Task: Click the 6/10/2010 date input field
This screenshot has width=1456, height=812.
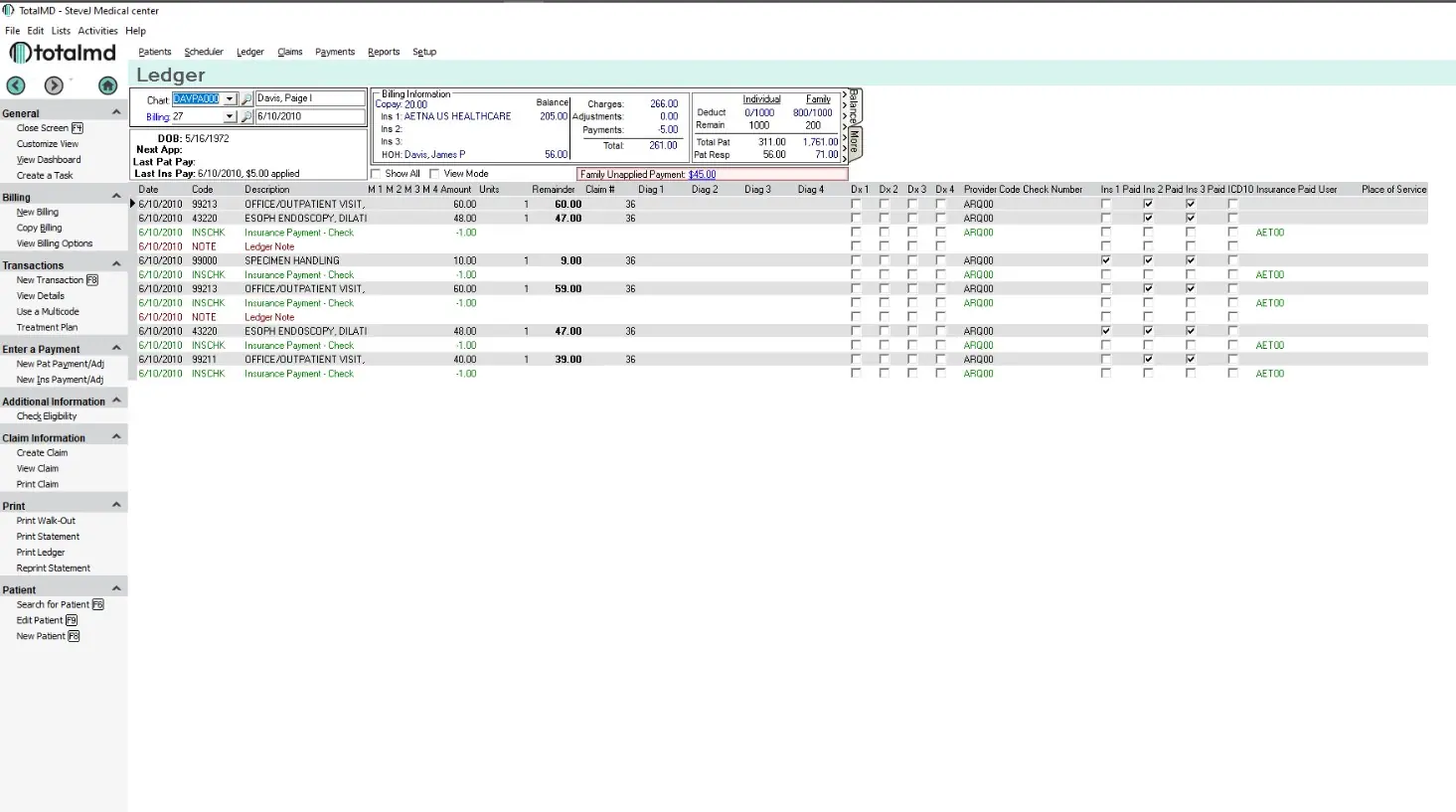Action: (308, 116)
